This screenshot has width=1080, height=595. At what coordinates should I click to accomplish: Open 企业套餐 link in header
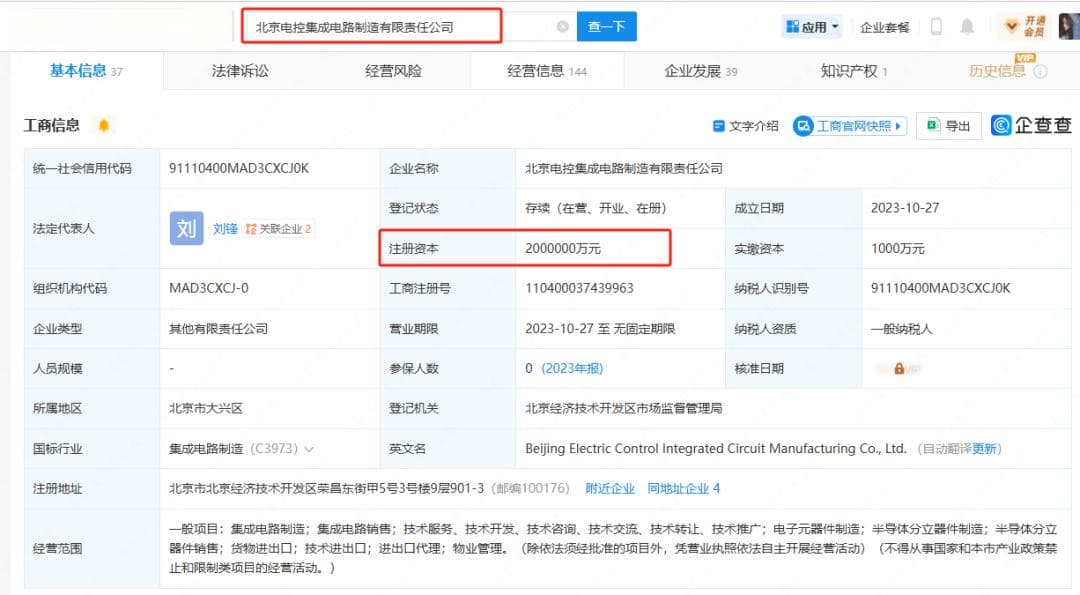click(x=885, y=28)
